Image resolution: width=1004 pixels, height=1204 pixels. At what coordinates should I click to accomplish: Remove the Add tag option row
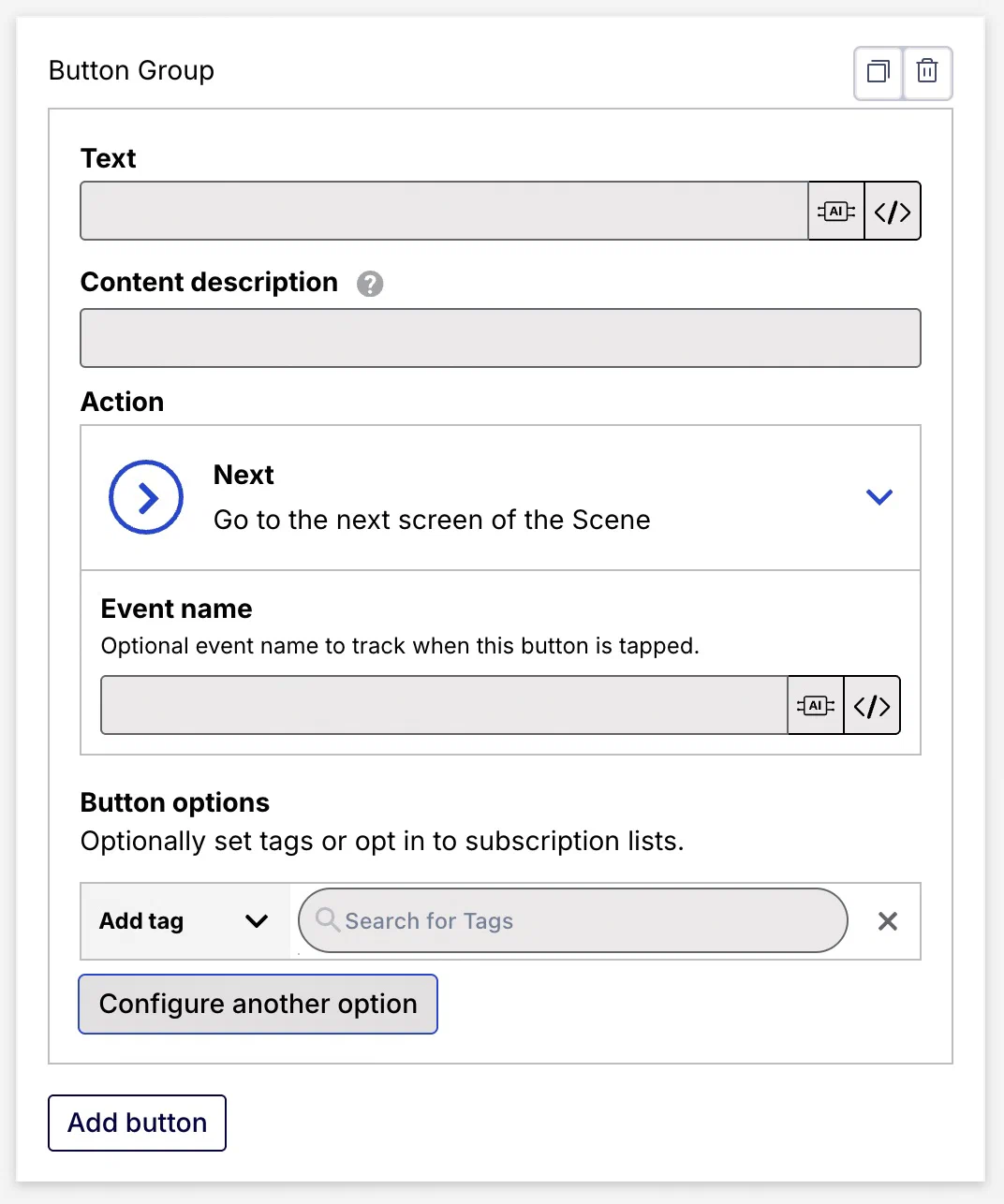pyautogui.click(x=888, y=921)
